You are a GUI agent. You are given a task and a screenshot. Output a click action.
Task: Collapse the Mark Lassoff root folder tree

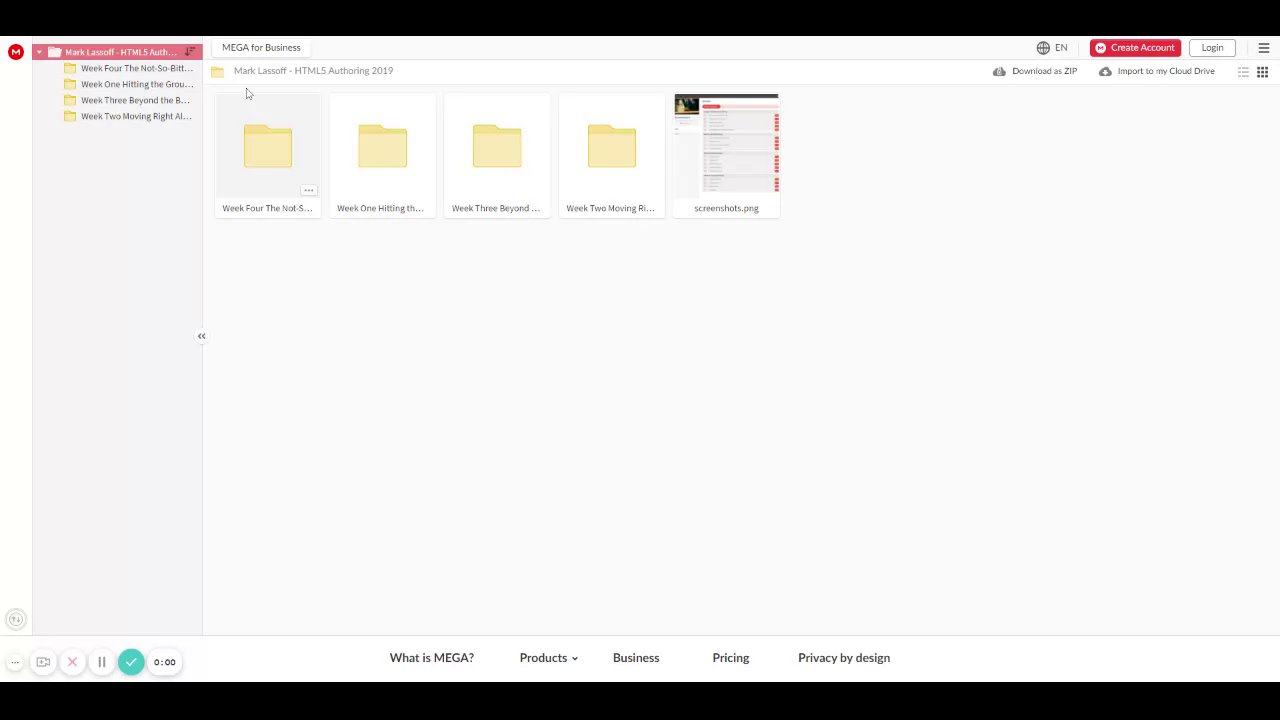[39, 52]
